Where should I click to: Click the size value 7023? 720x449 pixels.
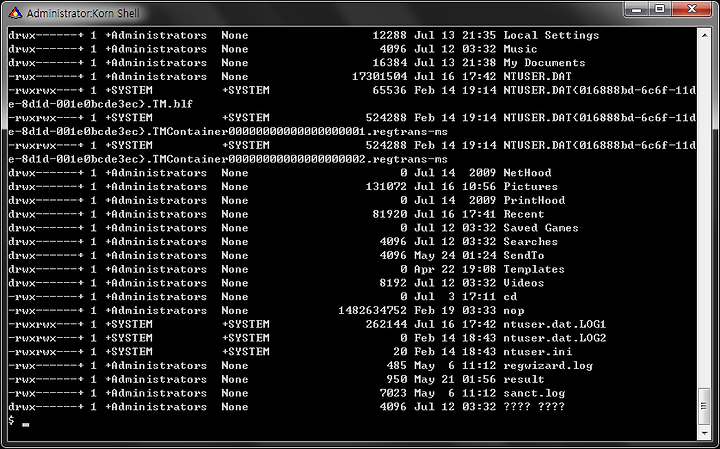tap(393, 393)
